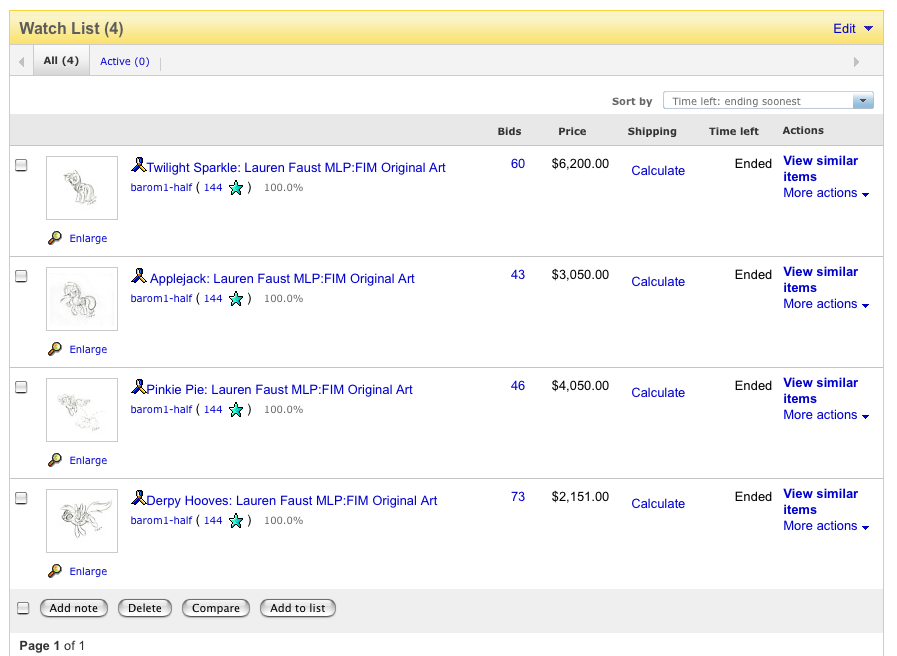This screenshot has width=897, height=656.
Task: Click the right tab-scroll arrow
Action: pyautogui.click(x=856, y=62)
